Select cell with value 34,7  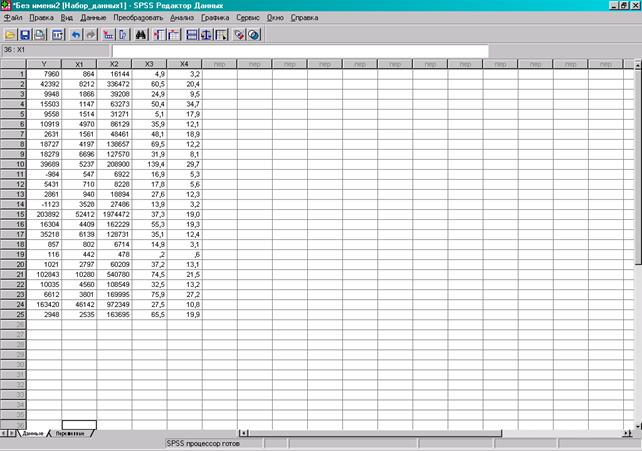(185, 104)
